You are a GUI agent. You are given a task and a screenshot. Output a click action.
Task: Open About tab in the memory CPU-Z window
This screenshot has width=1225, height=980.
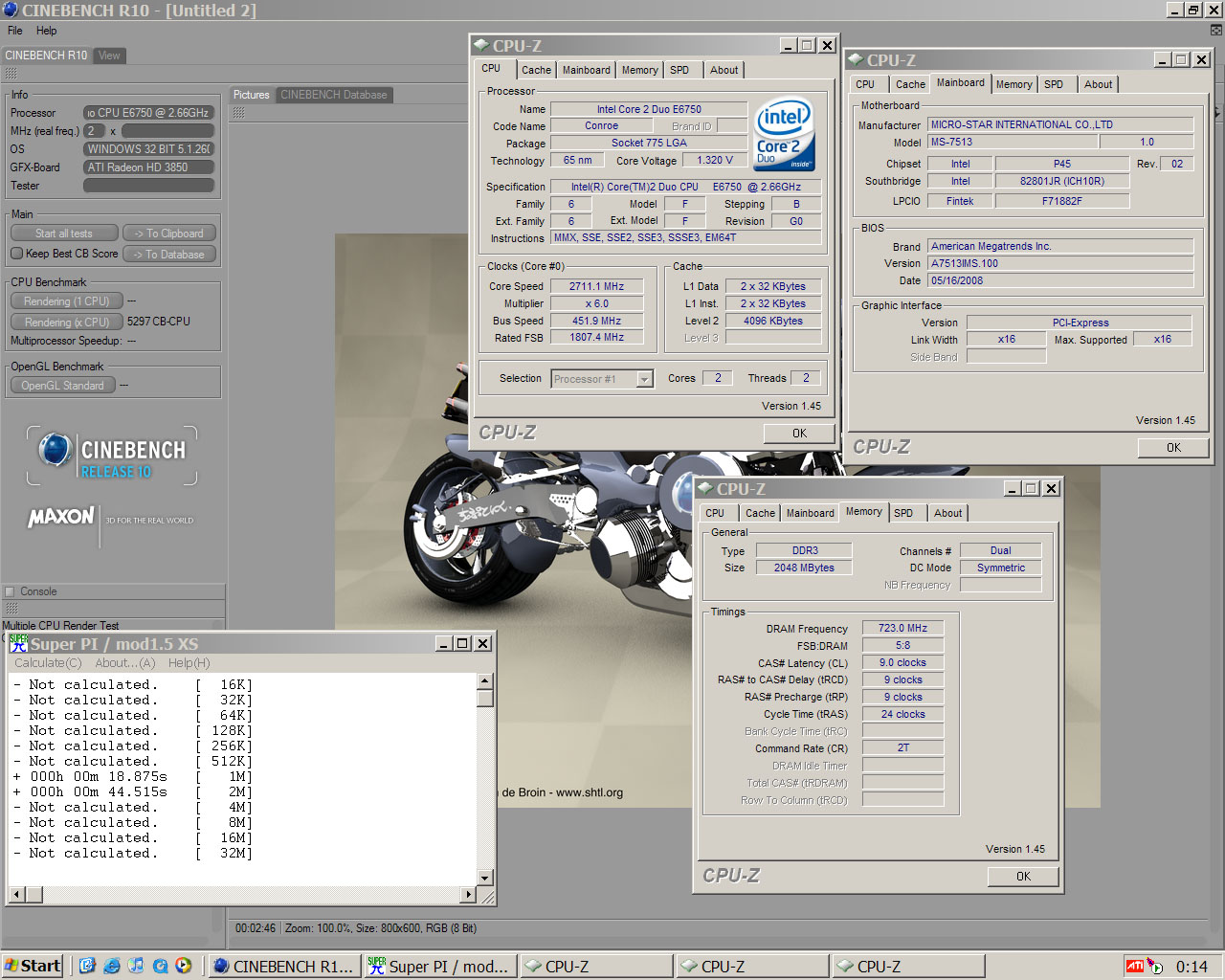(947, 513)
